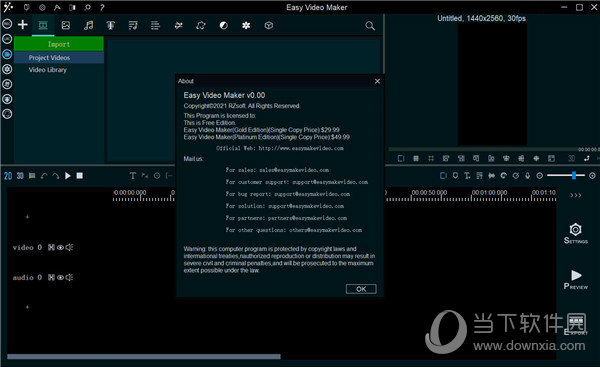600x367 pixels.
Task: Click the top circular icon in left sidebar
Action: click(x=7, y=24)
